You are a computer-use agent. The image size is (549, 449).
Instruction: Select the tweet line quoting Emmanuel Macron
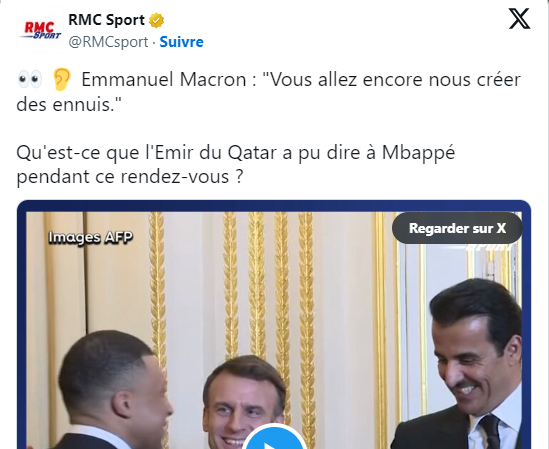click(x=269, y=92)
